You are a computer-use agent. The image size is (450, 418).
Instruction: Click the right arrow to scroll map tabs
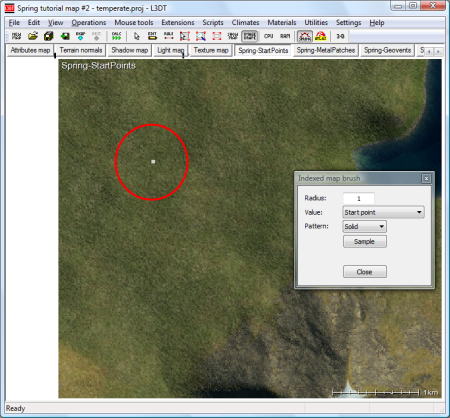[x=438, y=51]
